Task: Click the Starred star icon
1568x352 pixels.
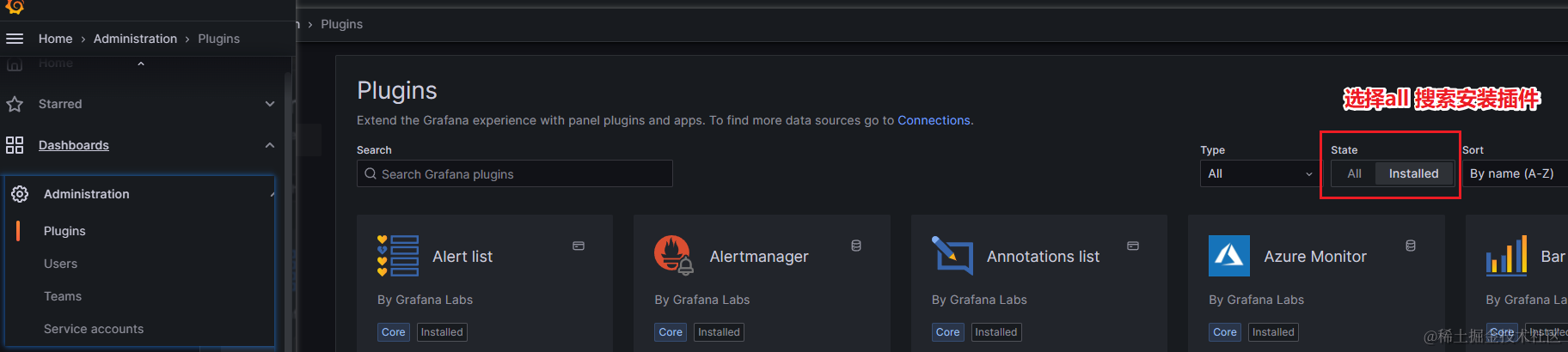Action: tap(15, 104)
